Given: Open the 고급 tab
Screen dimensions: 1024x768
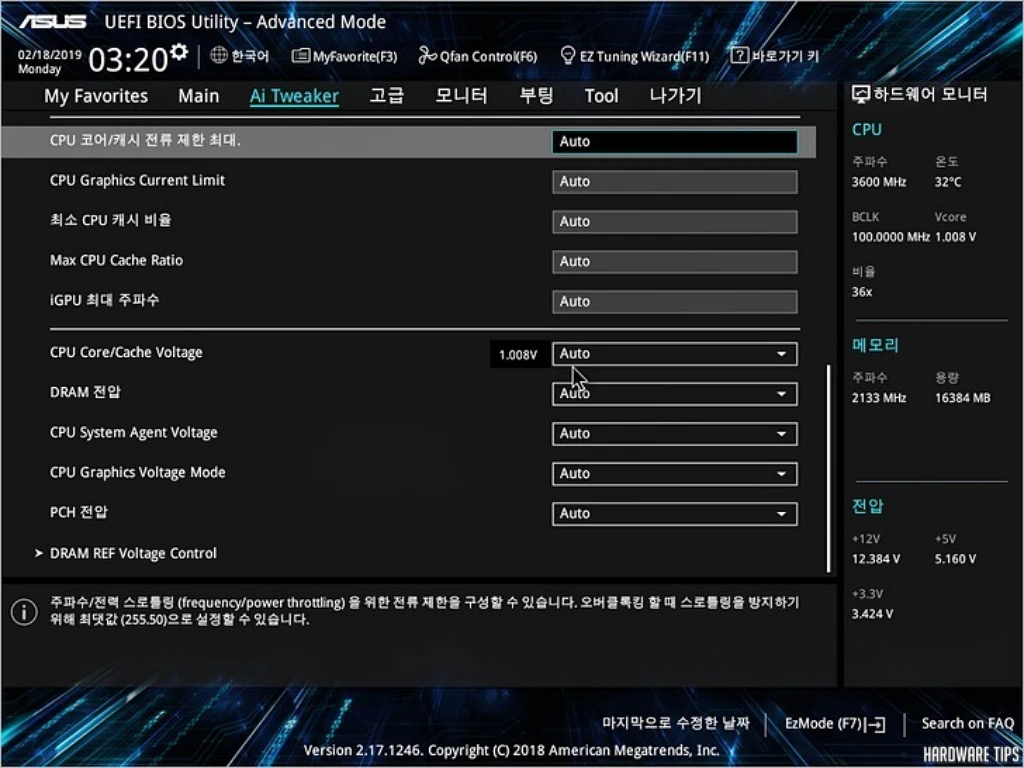Looking at the screenshot, I should 387,96.
